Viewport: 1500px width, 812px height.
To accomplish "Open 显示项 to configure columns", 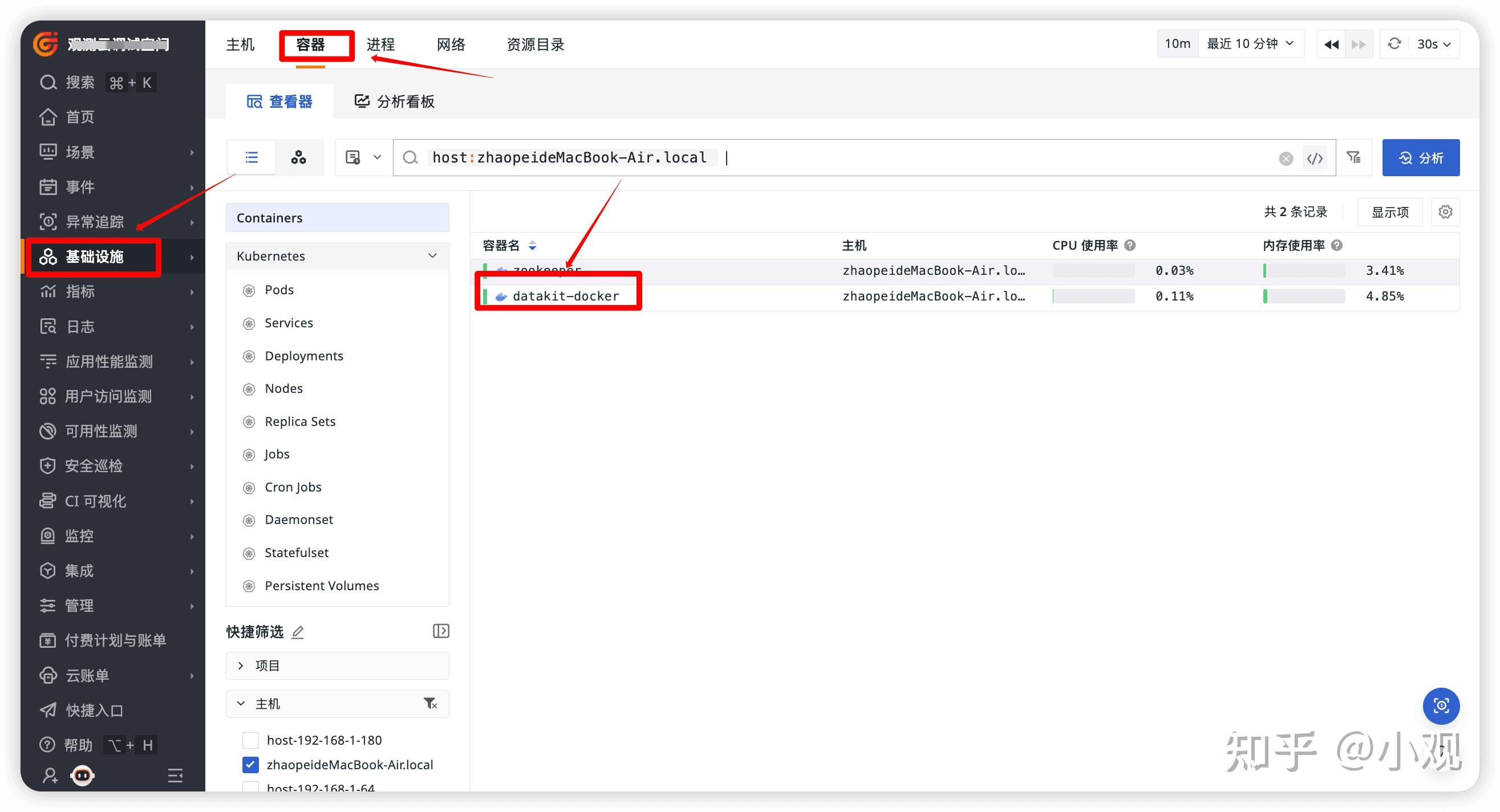I will click(1389, 212).
